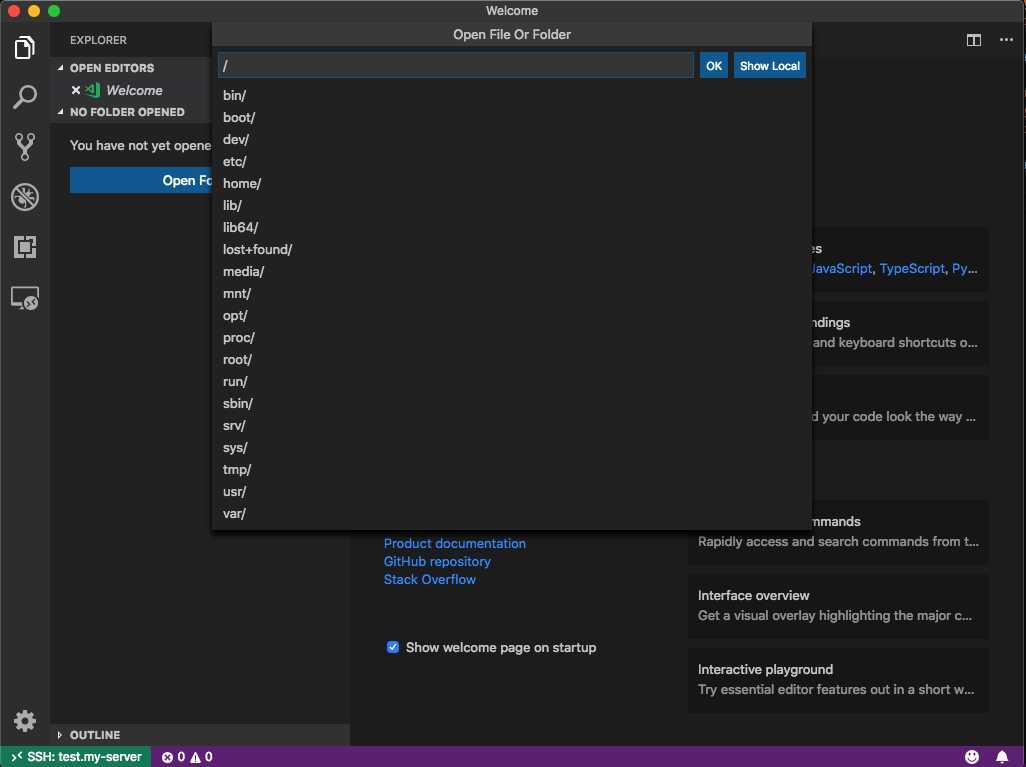Open errors and warnings count in status bar
1026x767 pixels.
pos(187,757)
